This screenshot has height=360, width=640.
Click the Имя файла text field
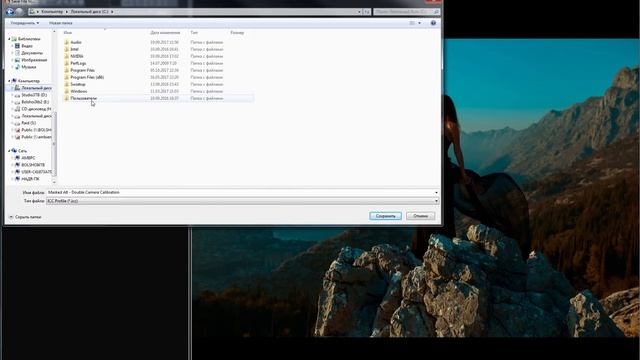point(240,192)
